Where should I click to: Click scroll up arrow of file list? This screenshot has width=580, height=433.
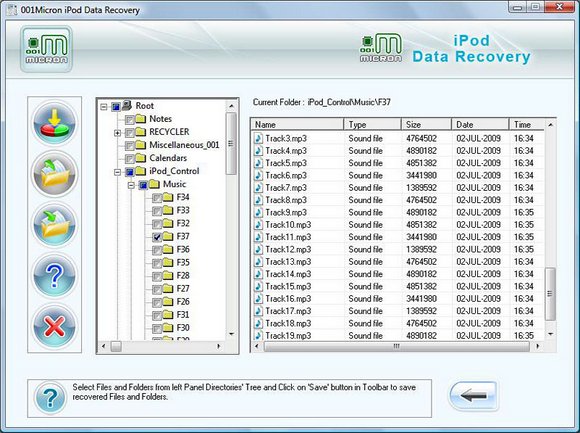coord(550,125)
